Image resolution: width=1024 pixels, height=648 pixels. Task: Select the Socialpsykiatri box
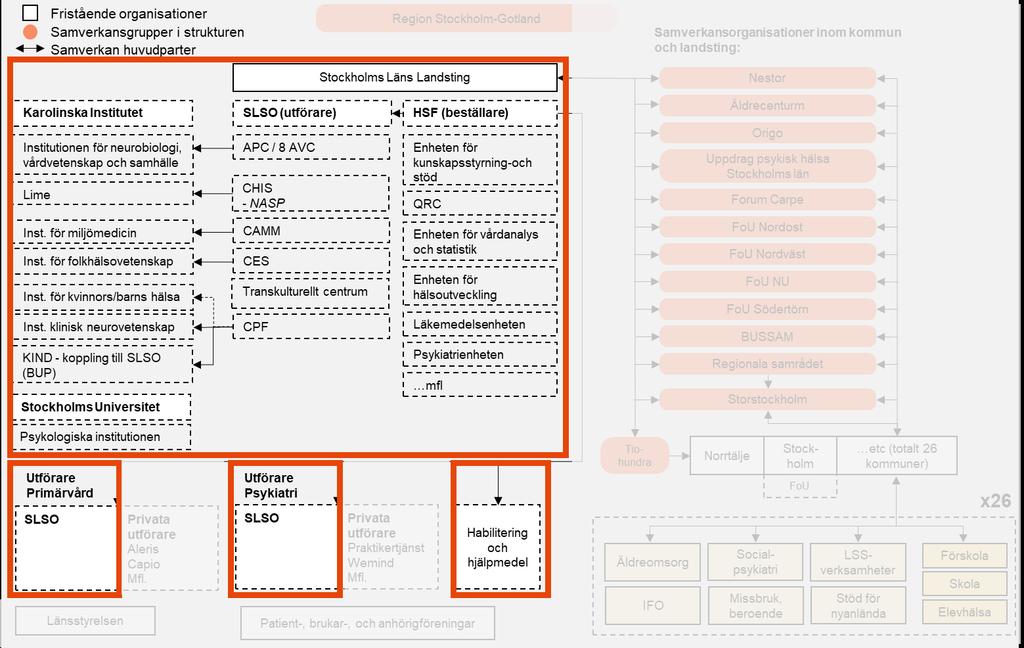755,562
